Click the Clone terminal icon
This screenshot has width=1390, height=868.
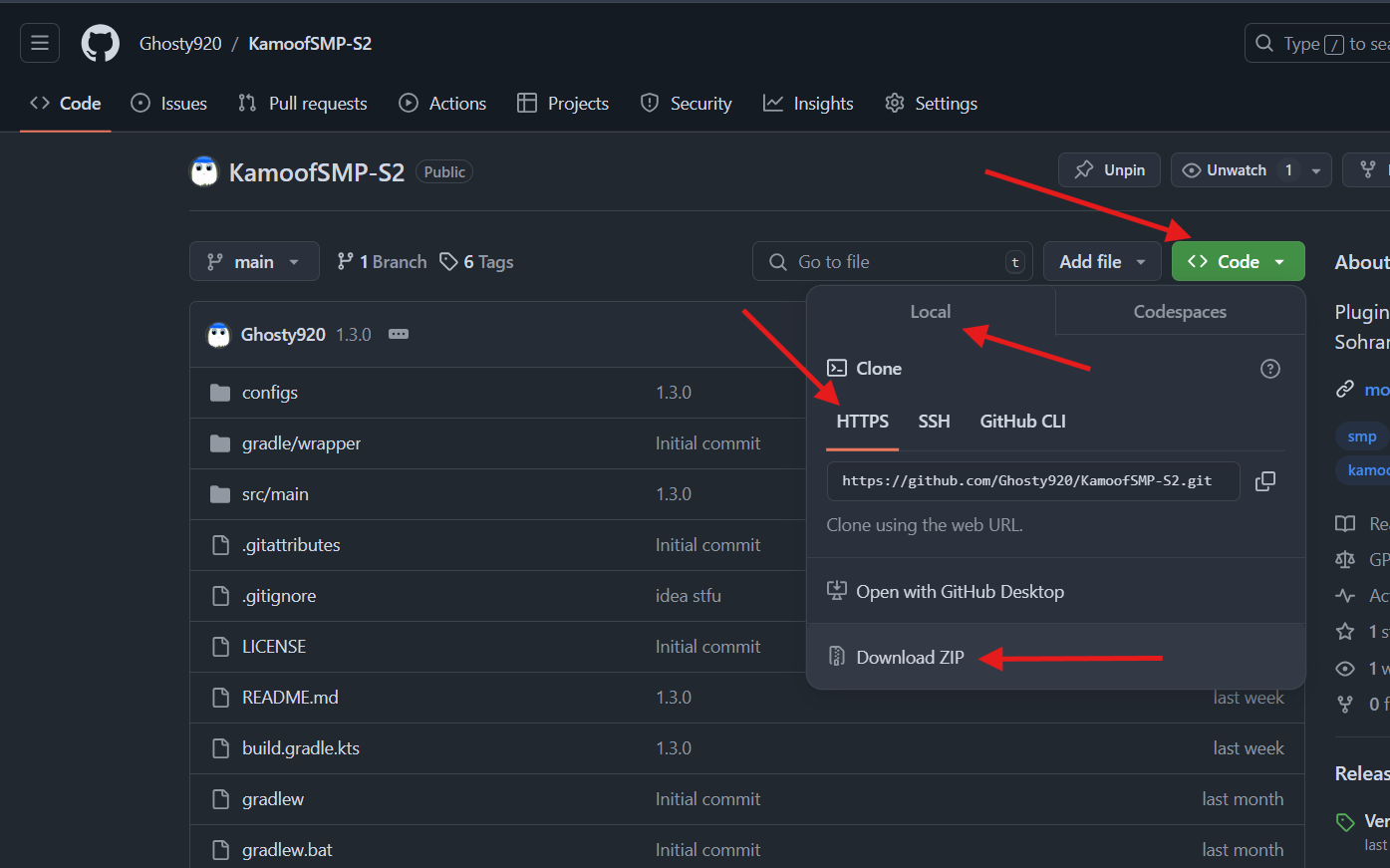coord(837,369)
